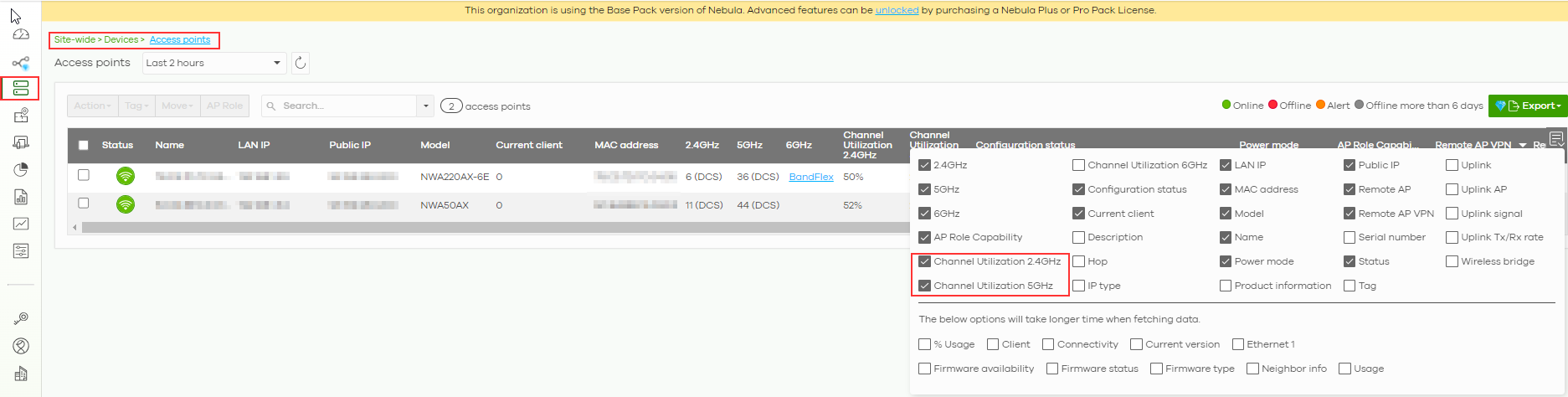Open the sliders settings icon in sidebar
The height and width of the screenshot is (397, 1568).
pos(21,251)
